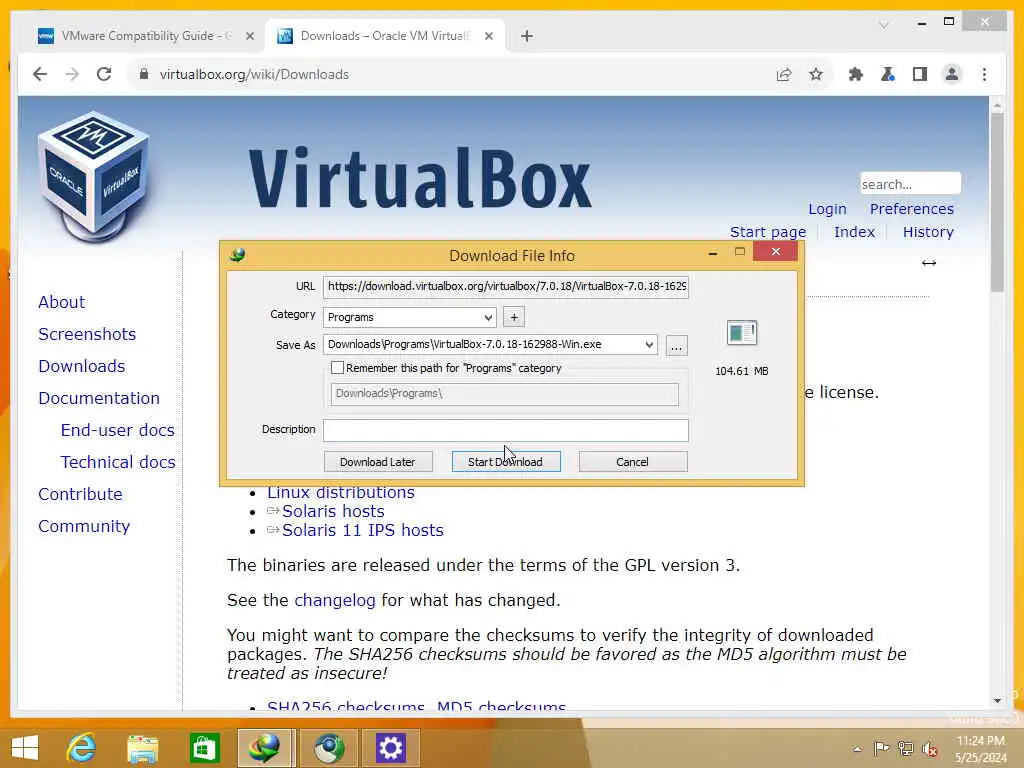
Task: Click the IDM icon in dialog title bar
Action: tap(238, 255)
